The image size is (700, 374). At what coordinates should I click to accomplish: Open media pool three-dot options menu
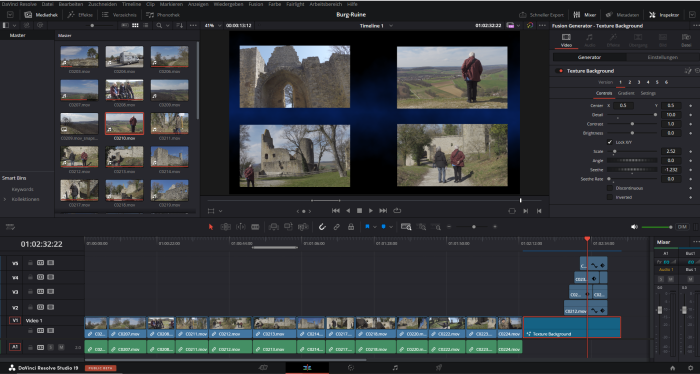pos(193,25)
